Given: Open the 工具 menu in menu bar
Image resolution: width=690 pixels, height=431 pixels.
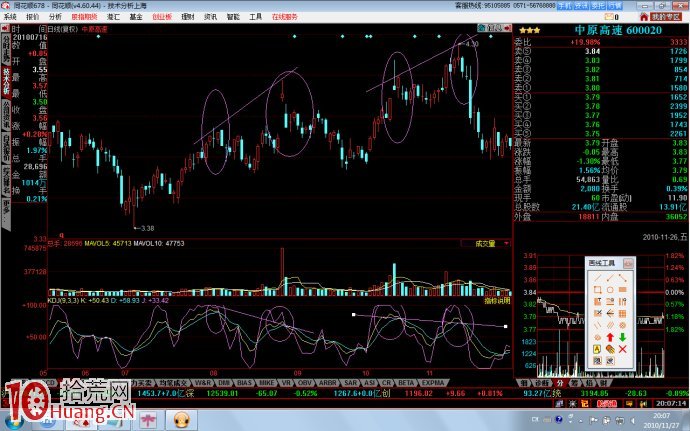Looking at the screenshot, I should click(255, 17).
